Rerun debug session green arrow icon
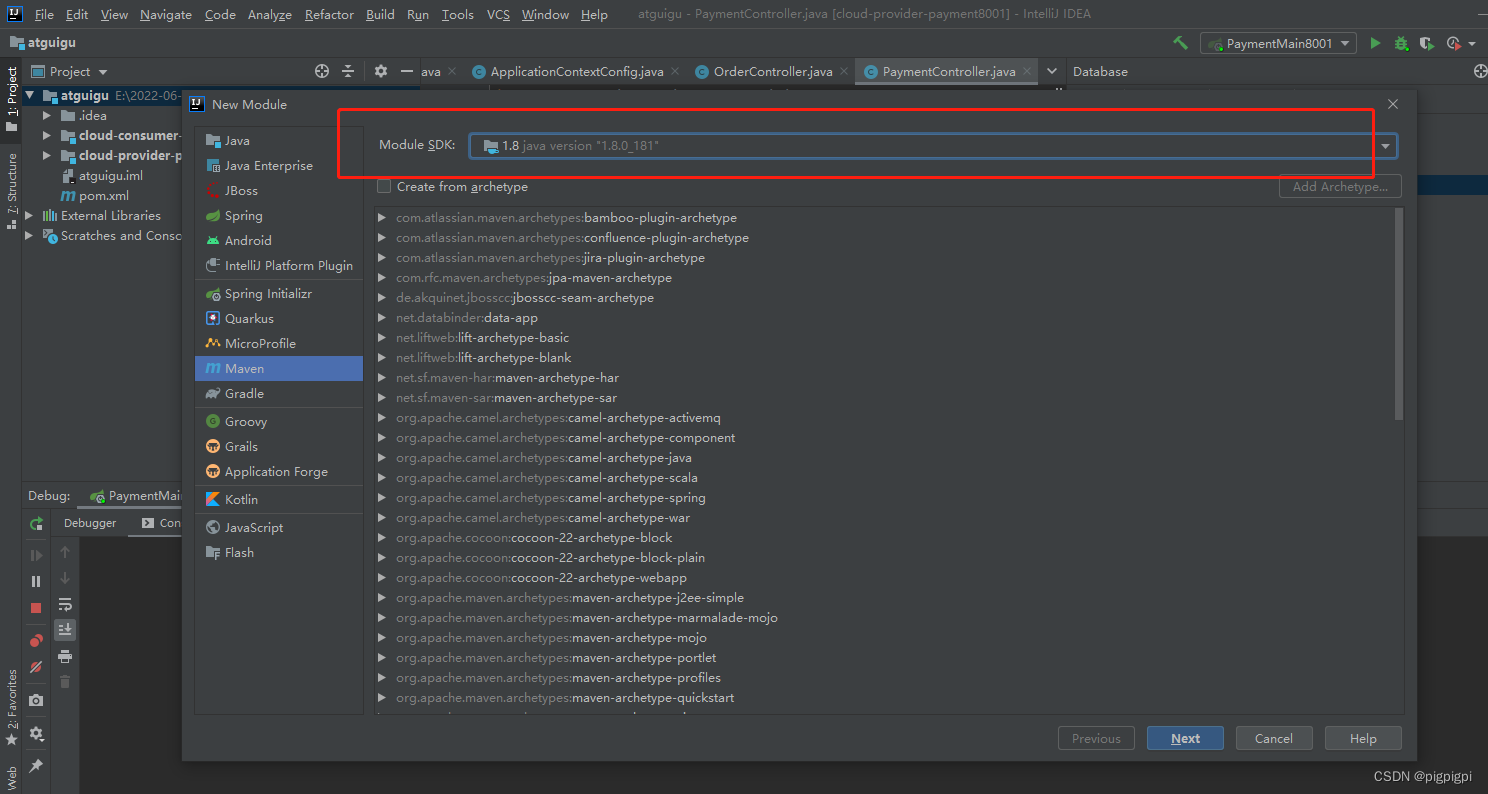This screenshot has width=1488, height=794. coord(36,523)
